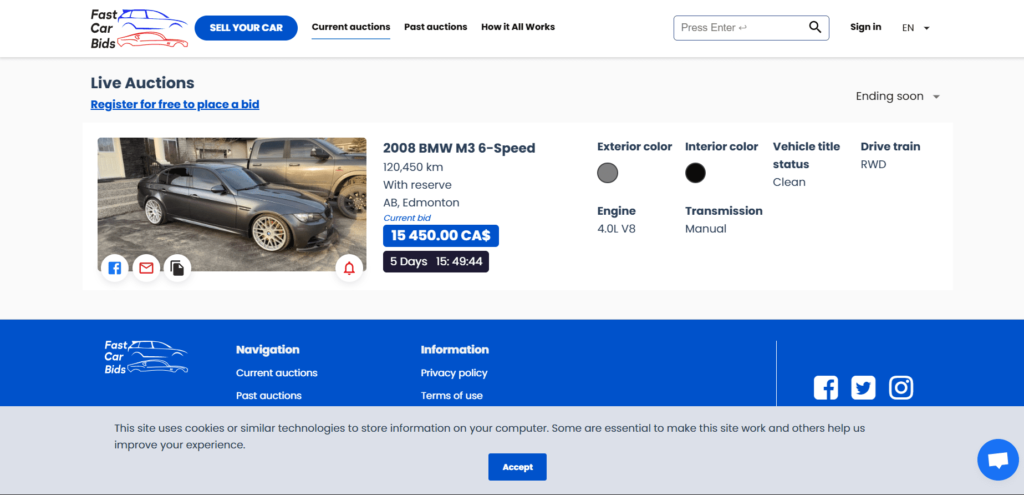Viewport: 1024px width, 495px height.
Task: Open the 2008 BMW M3 6-Speed title
Action: [459, 148]
